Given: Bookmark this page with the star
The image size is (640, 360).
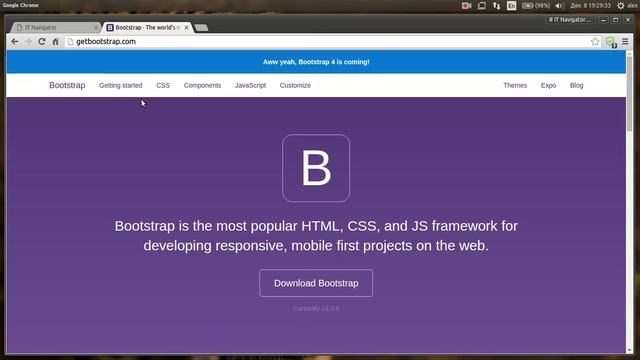Looking at the screenshot, I should (x=595, y=42).
